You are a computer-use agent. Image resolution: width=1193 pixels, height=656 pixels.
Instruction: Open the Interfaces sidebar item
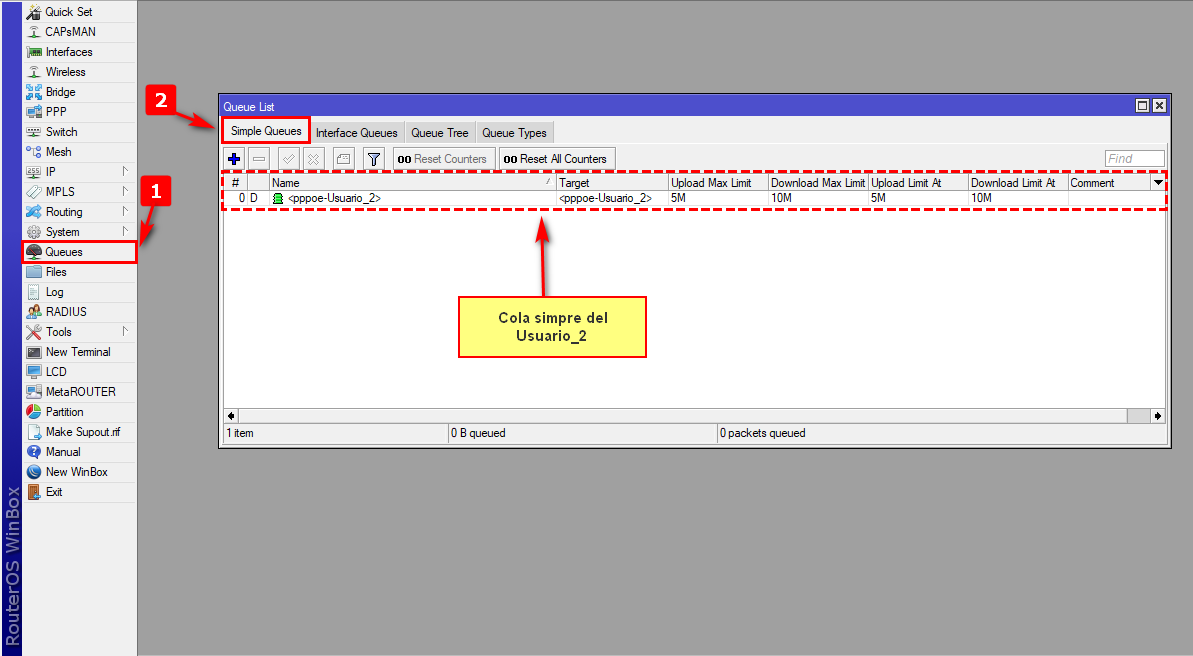(x=68, y=52)
